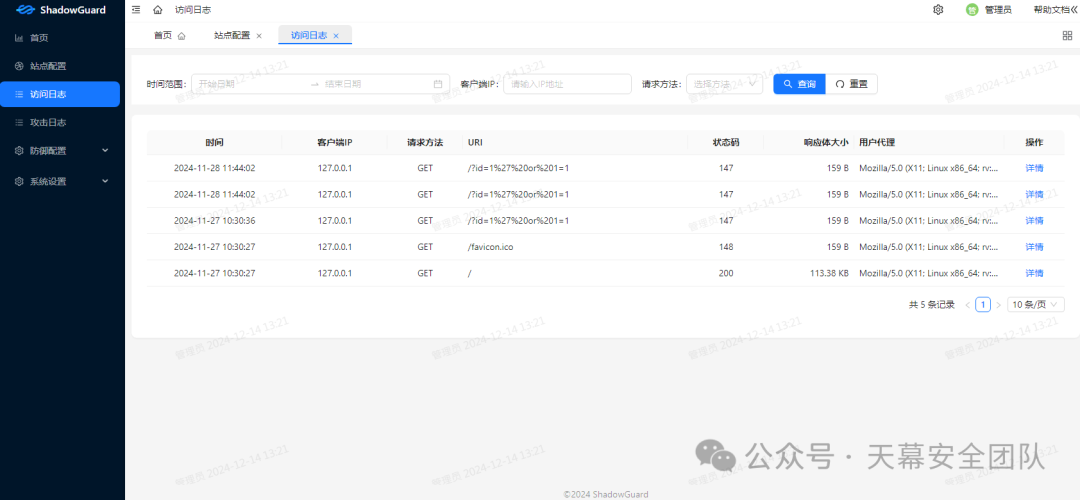Click the home icon in breadcrumb
1080x500 pixels.
157,10
